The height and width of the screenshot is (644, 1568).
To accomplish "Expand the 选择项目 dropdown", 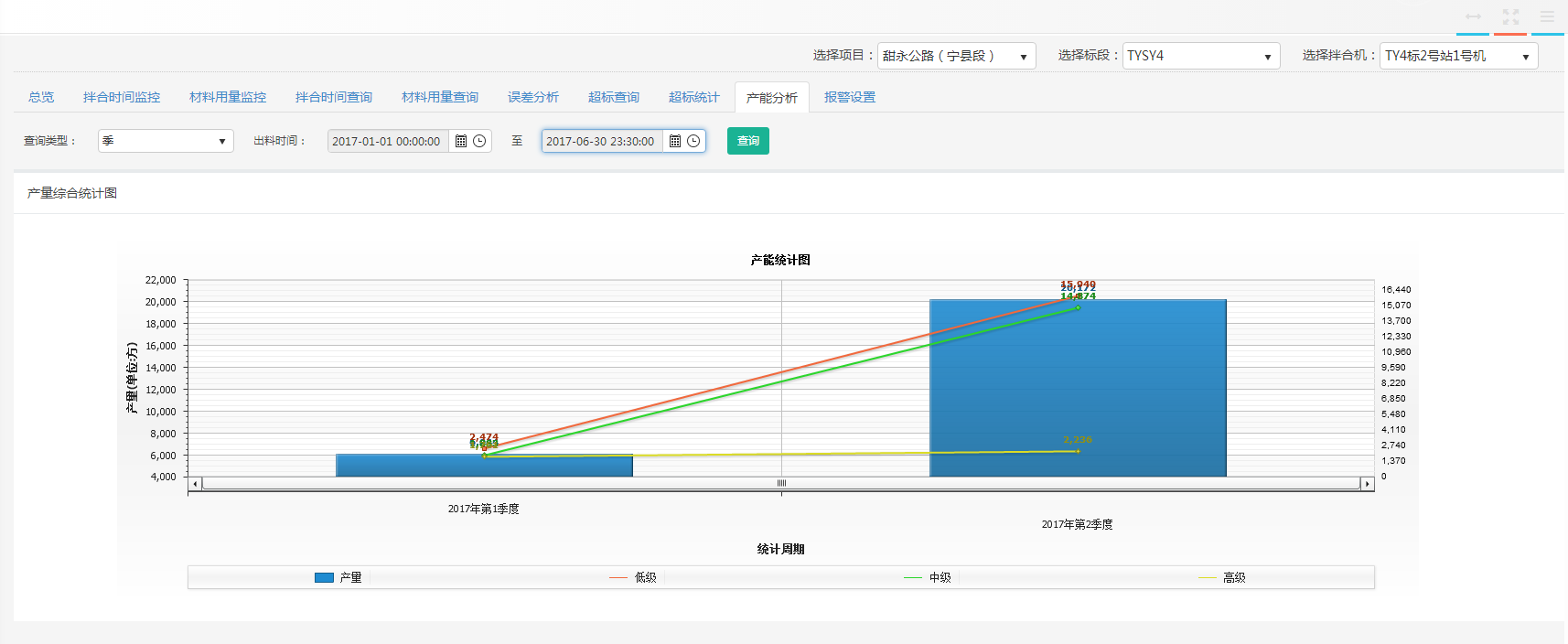I will [x=956, y=56].
